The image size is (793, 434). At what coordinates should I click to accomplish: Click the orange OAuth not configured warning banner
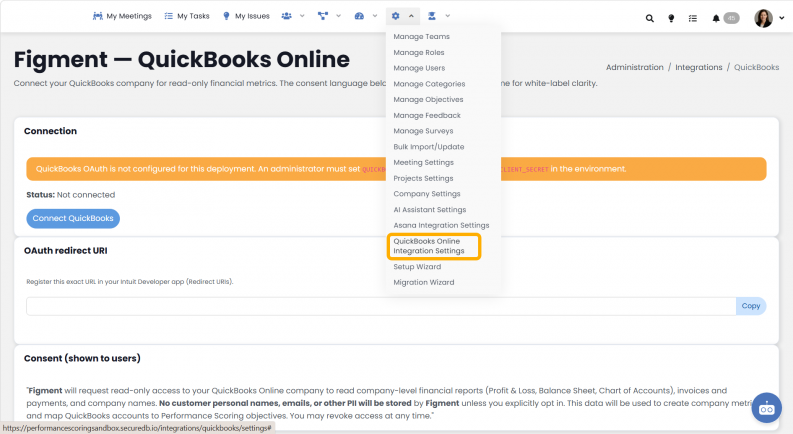396,169
